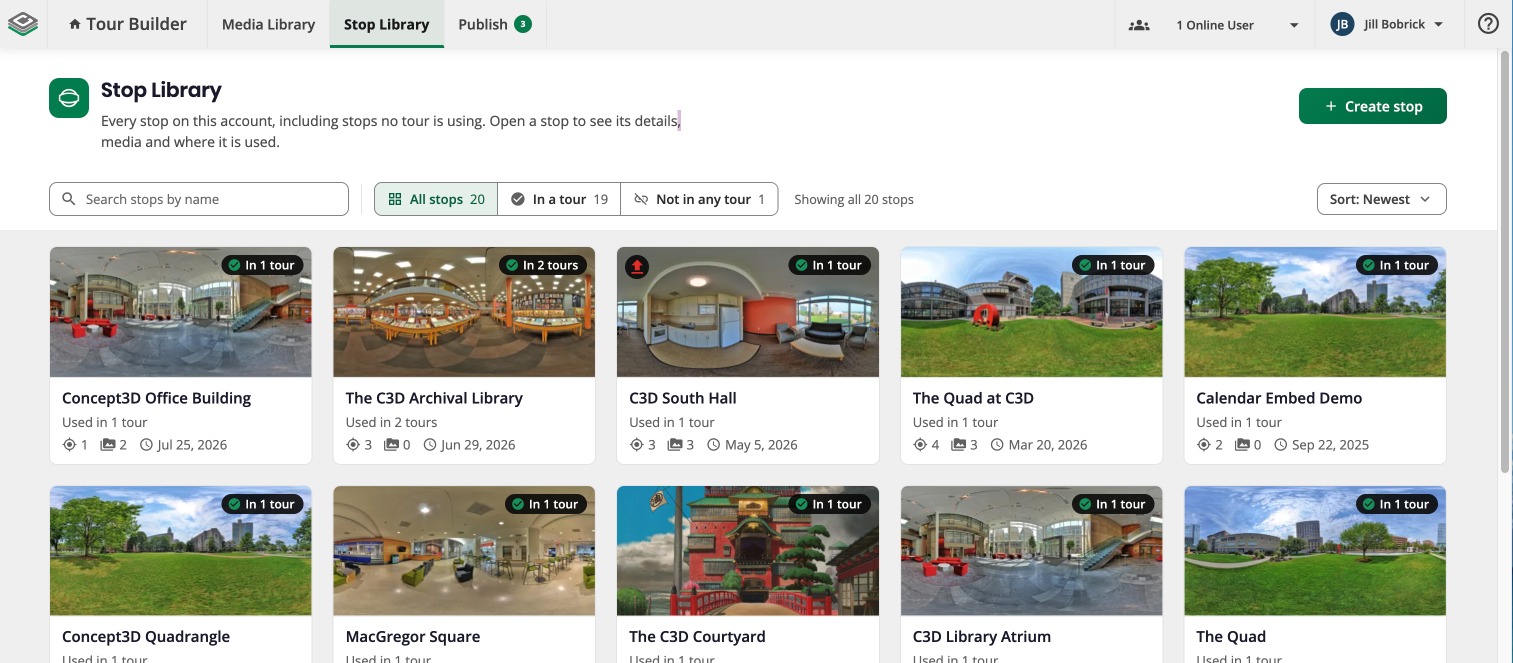The image size is (1513, 663).
Task: Click the media count icon on The C3D Archival Library
Action: pos(392,445)
